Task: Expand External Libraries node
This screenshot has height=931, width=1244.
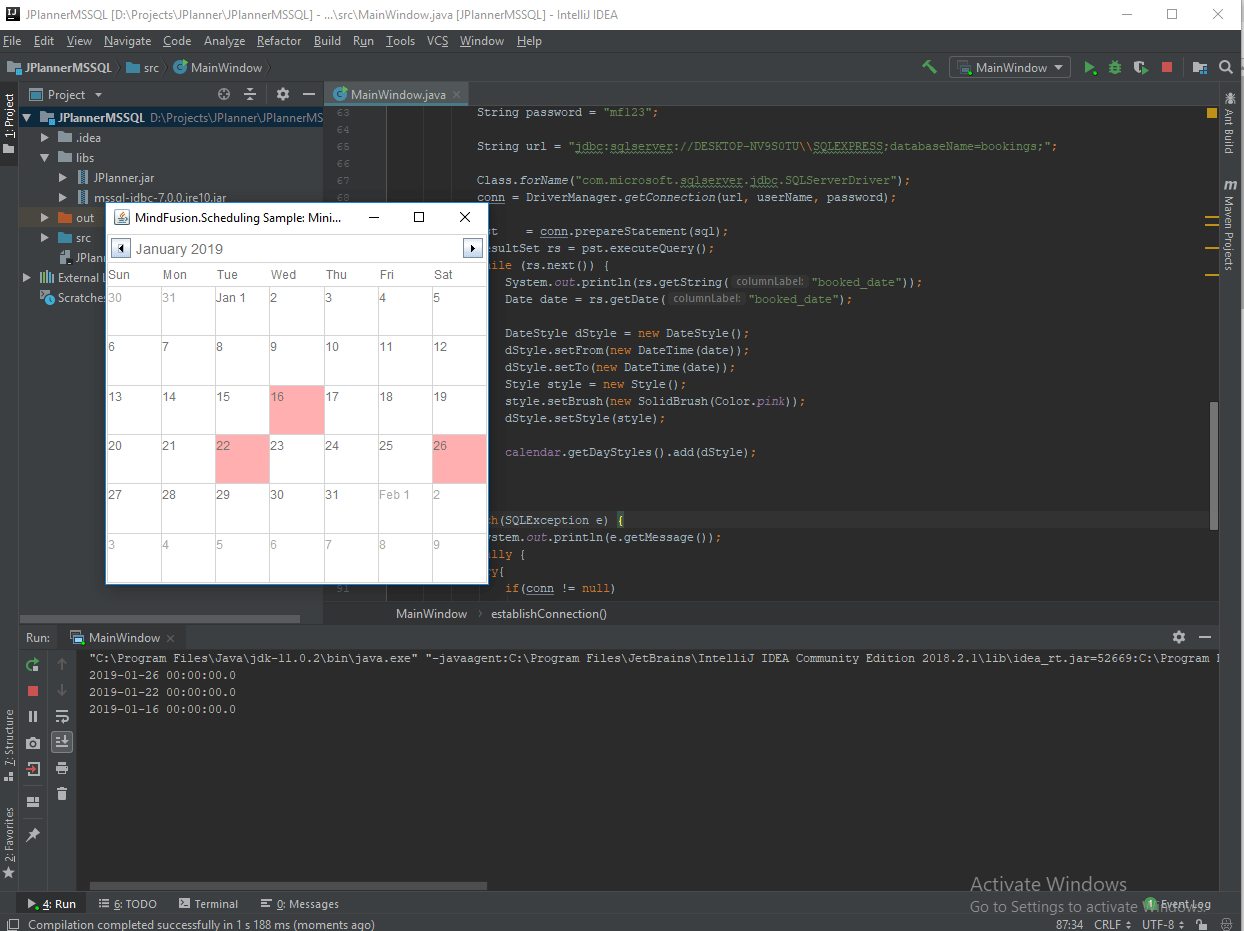Action: tap(27, 277)
